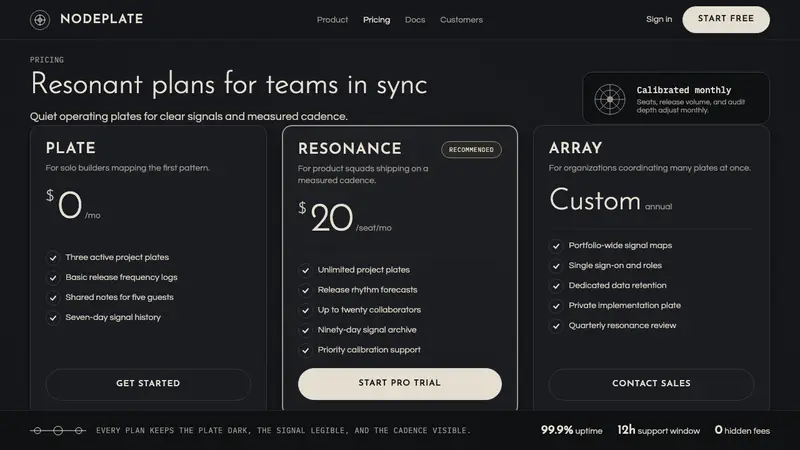Click the RESONANCE plan title
The height and width of the screenshot is (450, 800).
click(349, 148)
